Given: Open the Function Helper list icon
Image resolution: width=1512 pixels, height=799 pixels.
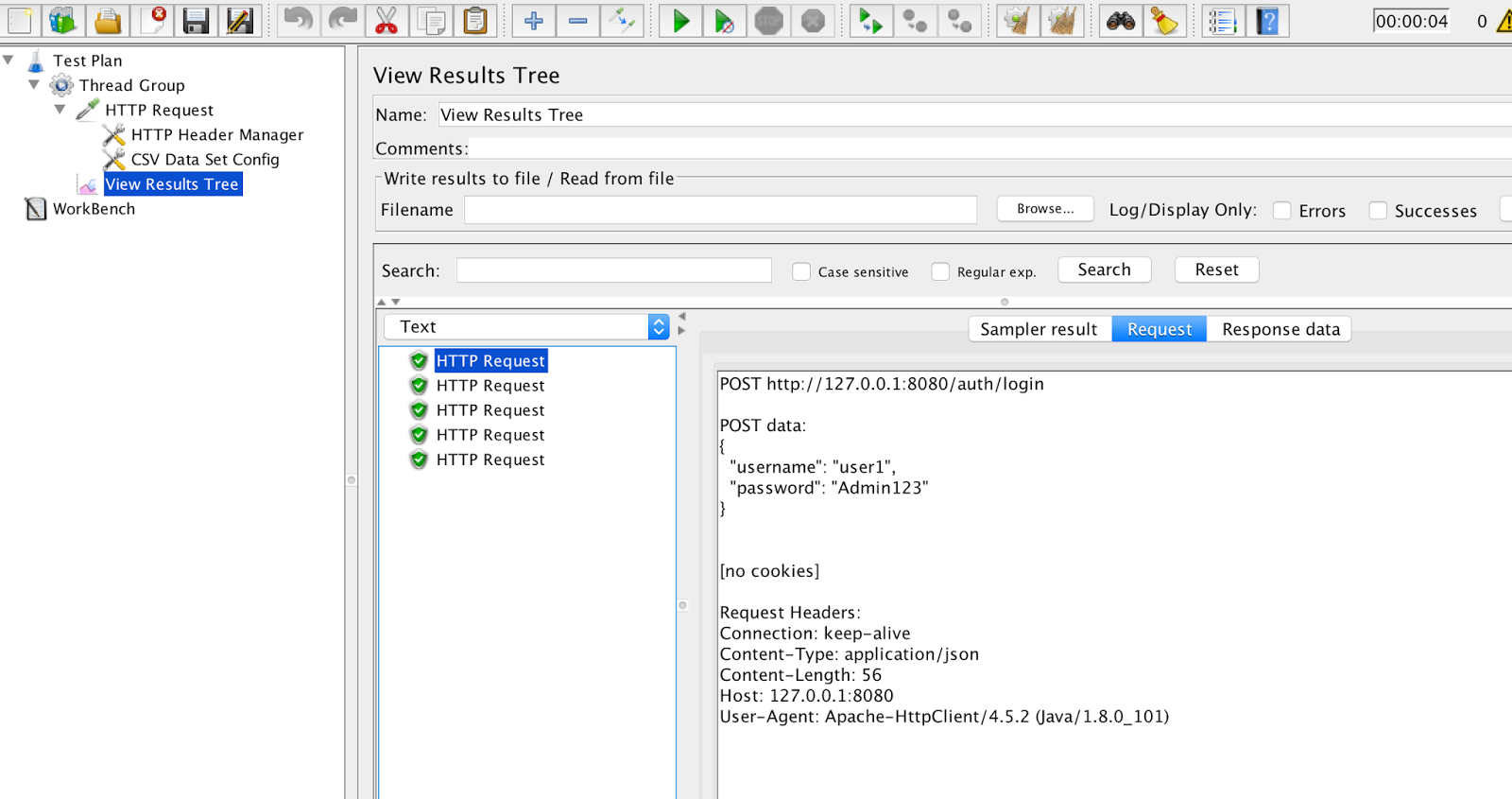Looking at the screenshot, I should pos(1223,20).
